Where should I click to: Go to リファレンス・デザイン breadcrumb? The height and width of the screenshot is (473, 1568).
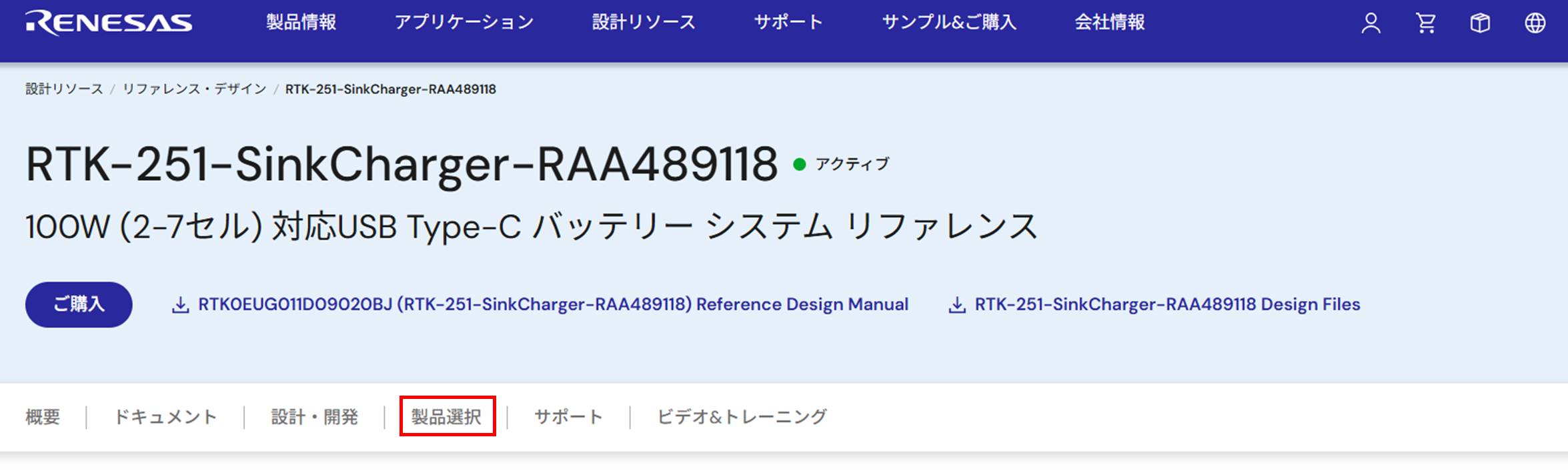coord(194,89)
